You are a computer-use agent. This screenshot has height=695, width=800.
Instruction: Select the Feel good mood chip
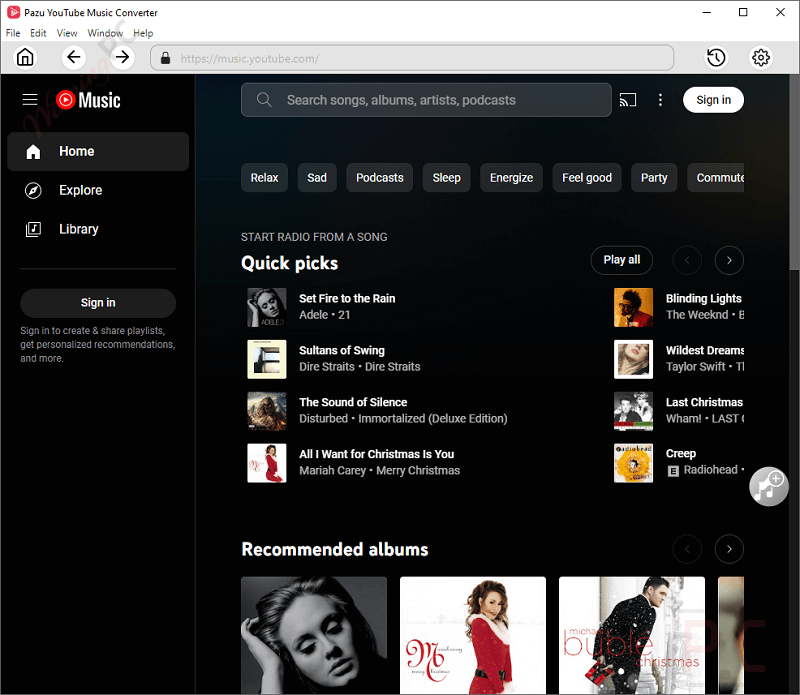587,178
